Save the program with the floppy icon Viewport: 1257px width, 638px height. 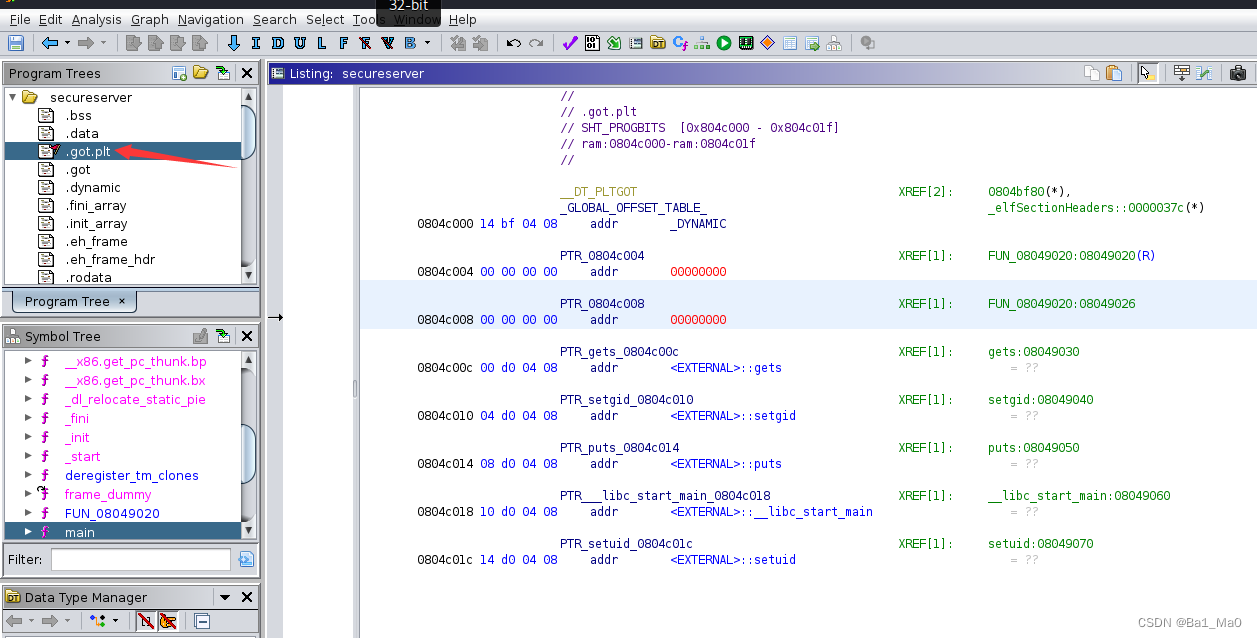(x=16, y=43)
